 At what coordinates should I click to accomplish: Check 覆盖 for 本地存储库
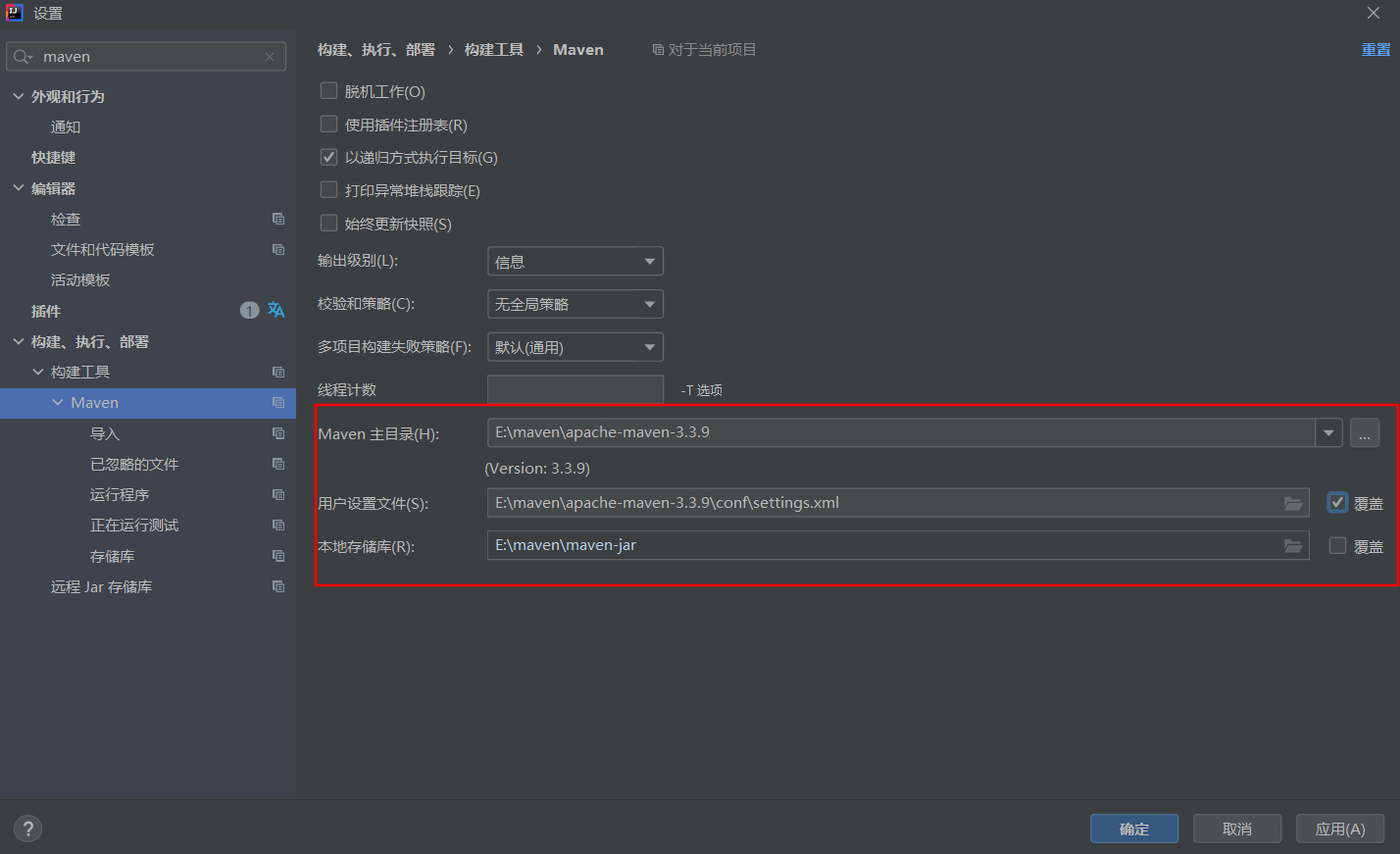coord(1337,545)
